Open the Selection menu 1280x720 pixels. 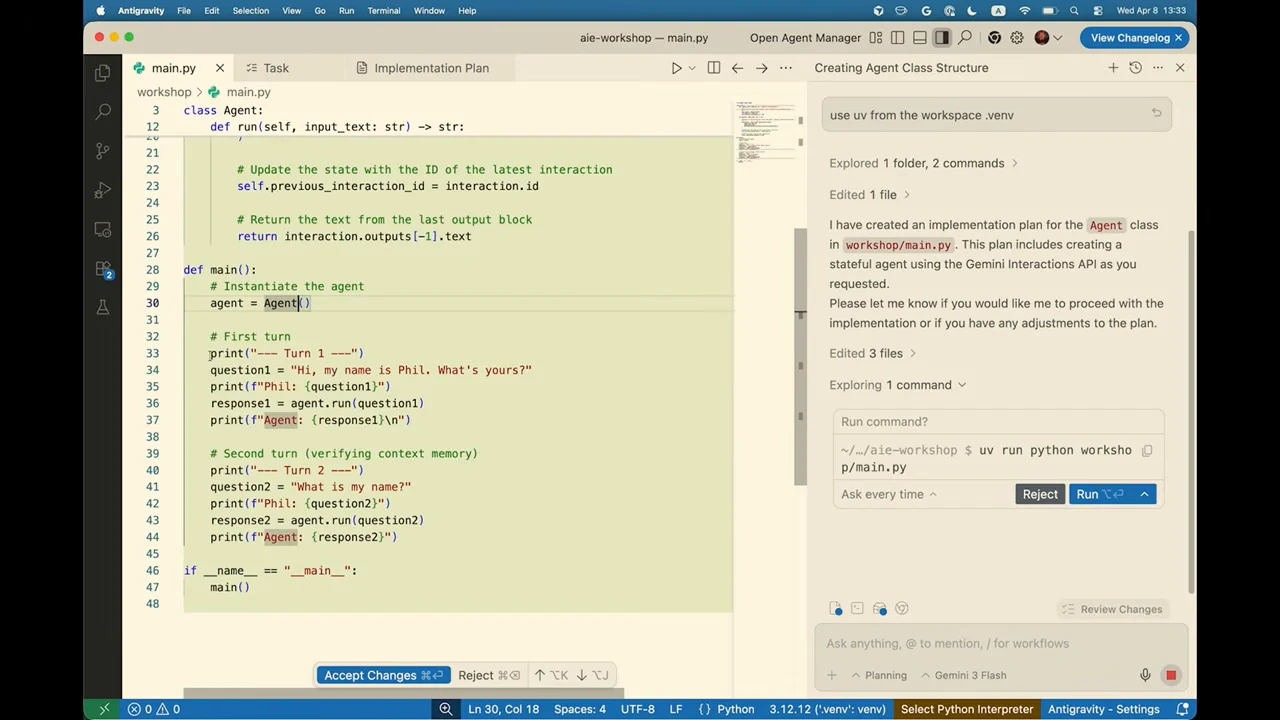pyautogui.click(x=251, y=10)
